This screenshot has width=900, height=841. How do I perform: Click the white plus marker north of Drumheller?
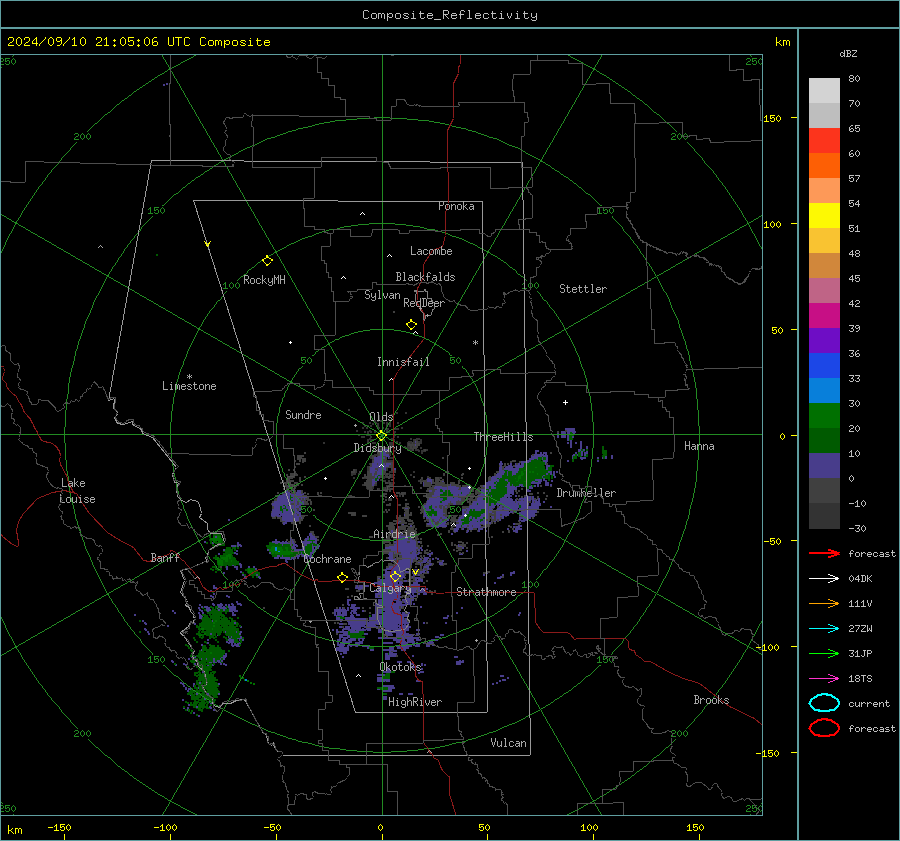coord(565,402)
